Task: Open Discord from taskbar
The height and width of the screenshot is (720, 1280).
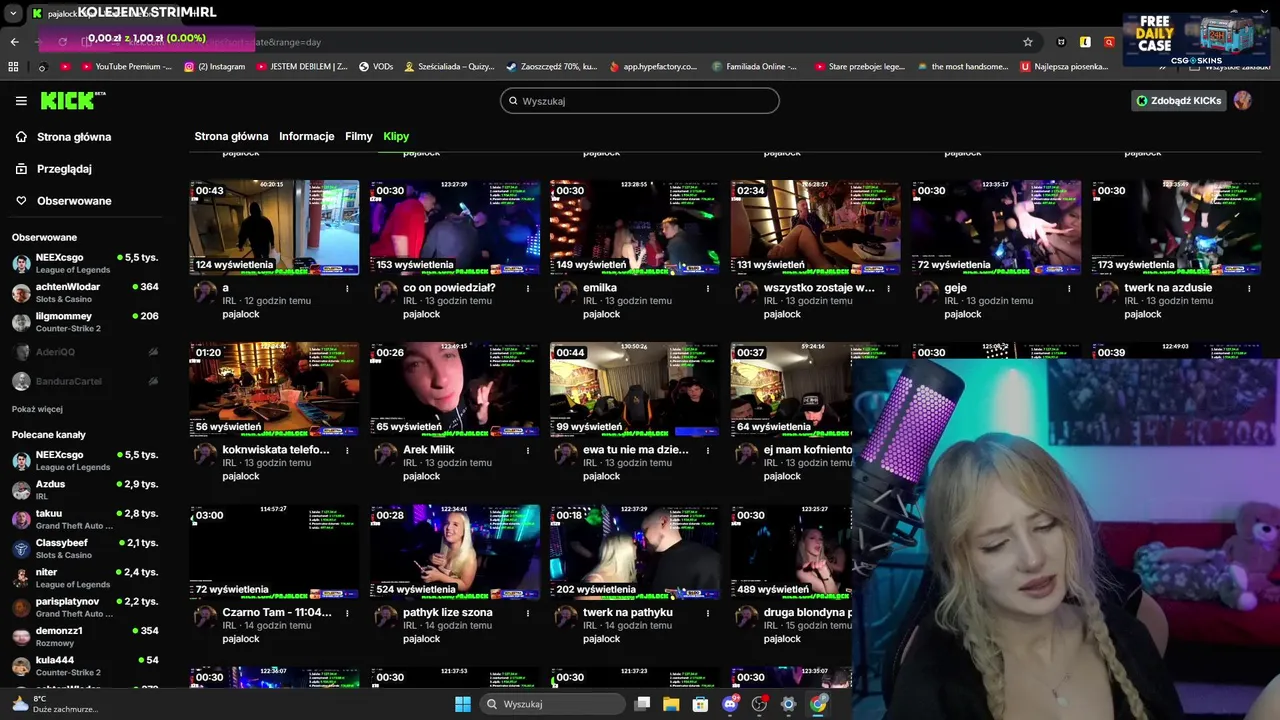Action: tap(730, 704)
